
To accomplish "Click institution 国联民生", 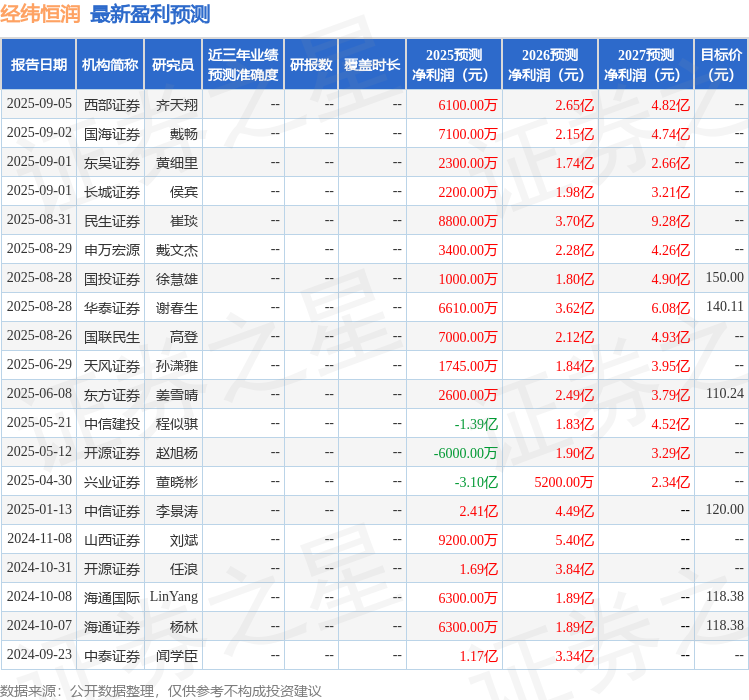I will tap(112, 337).
